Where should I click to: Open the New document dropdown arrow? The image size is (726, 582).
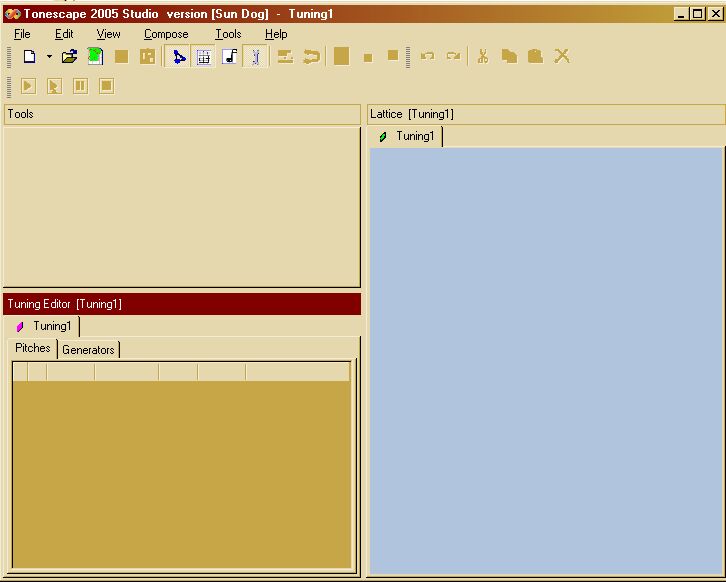pos(49,56)
